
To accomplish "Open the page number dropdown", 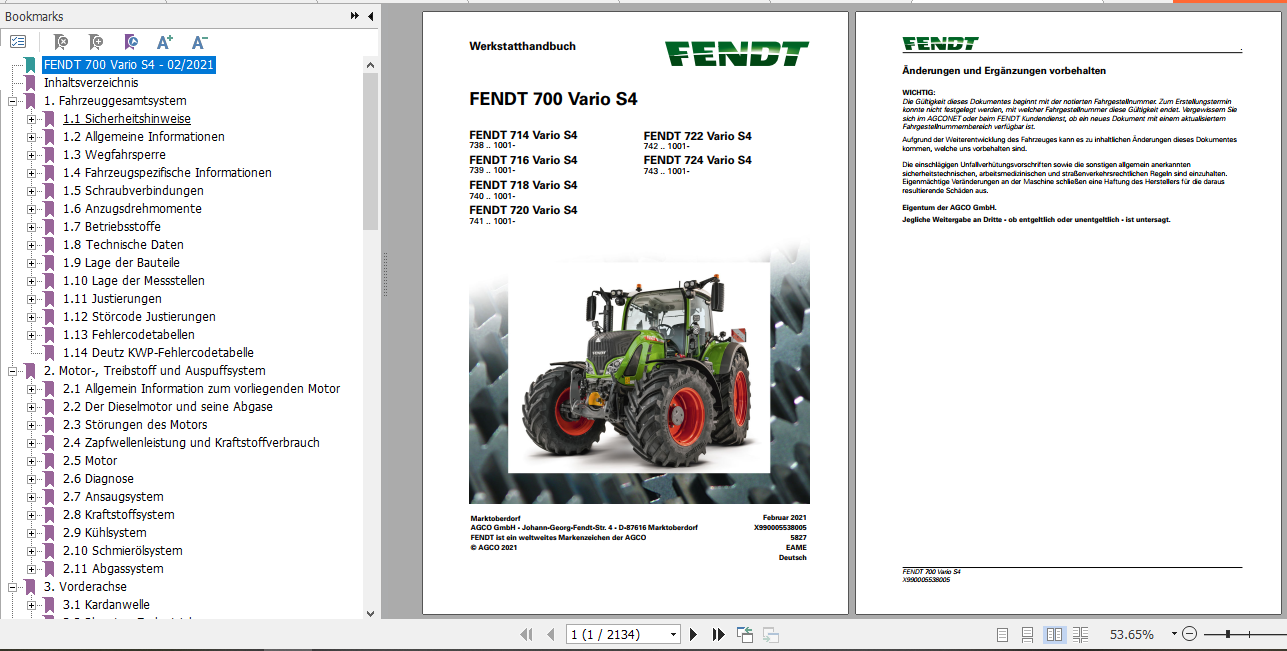I will 673,634.
